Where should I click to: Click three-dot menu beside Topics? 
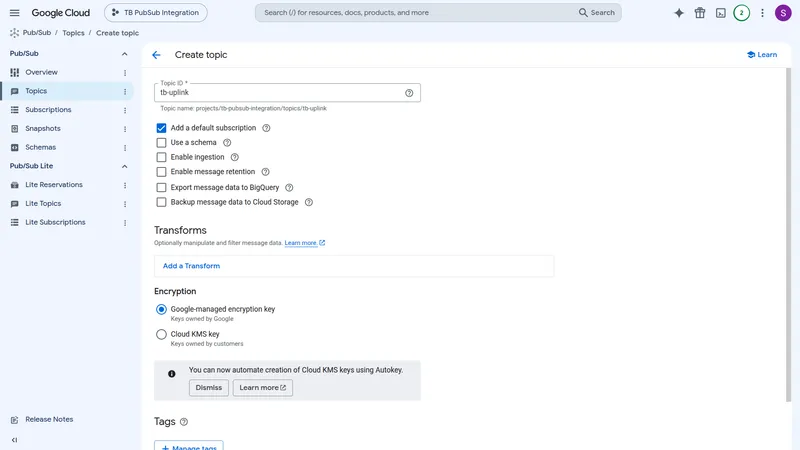pyautogui.click(x=125, y=92)
